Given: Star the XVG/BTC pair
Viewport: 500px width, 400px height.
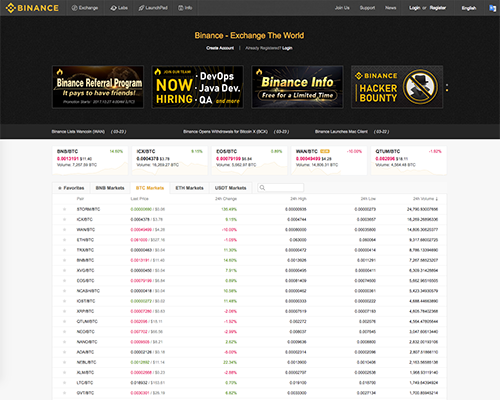Looking at the screenshot, I should point(64,270).
